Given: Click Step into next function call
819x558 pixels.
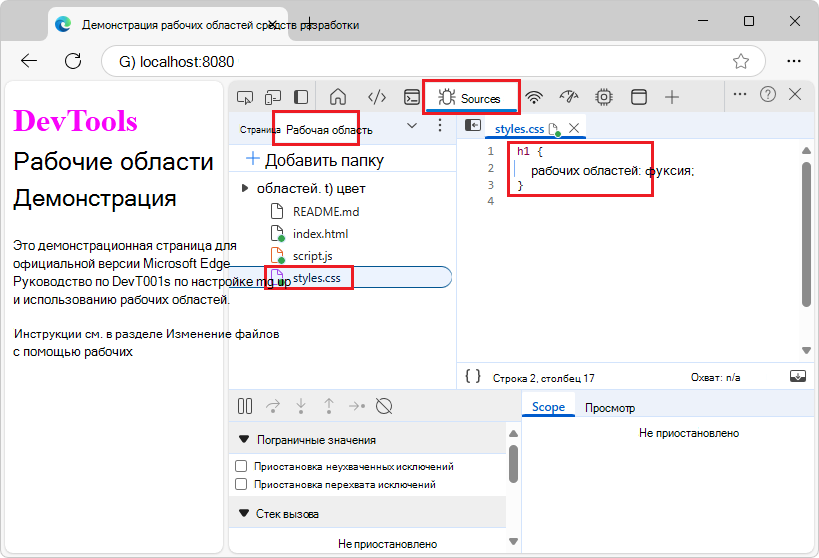Looking at the screenshot, I should 301,406.
